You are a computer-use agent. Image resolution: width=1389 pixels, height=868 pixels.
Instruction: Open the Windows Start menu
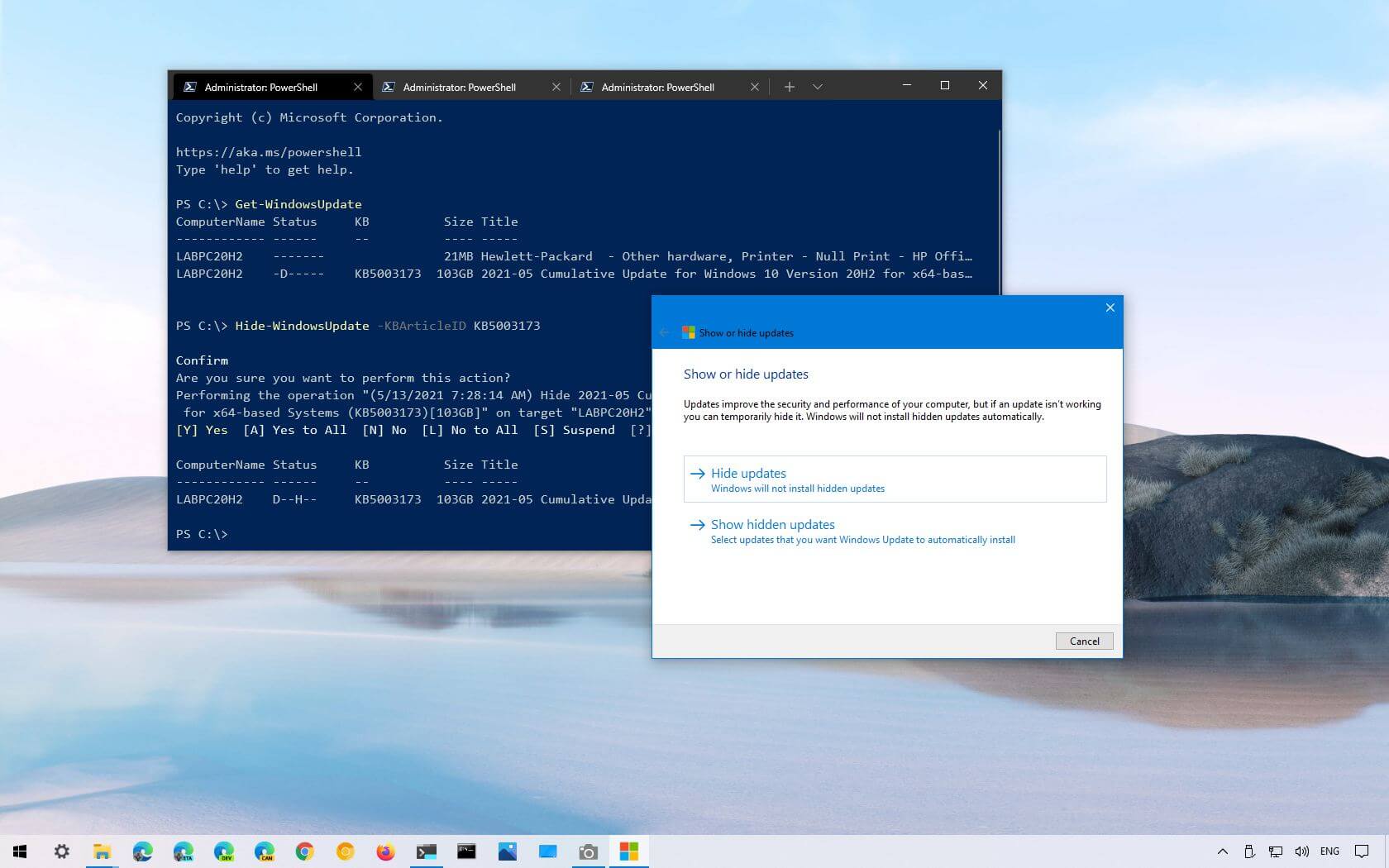click(x=20, y=851)
